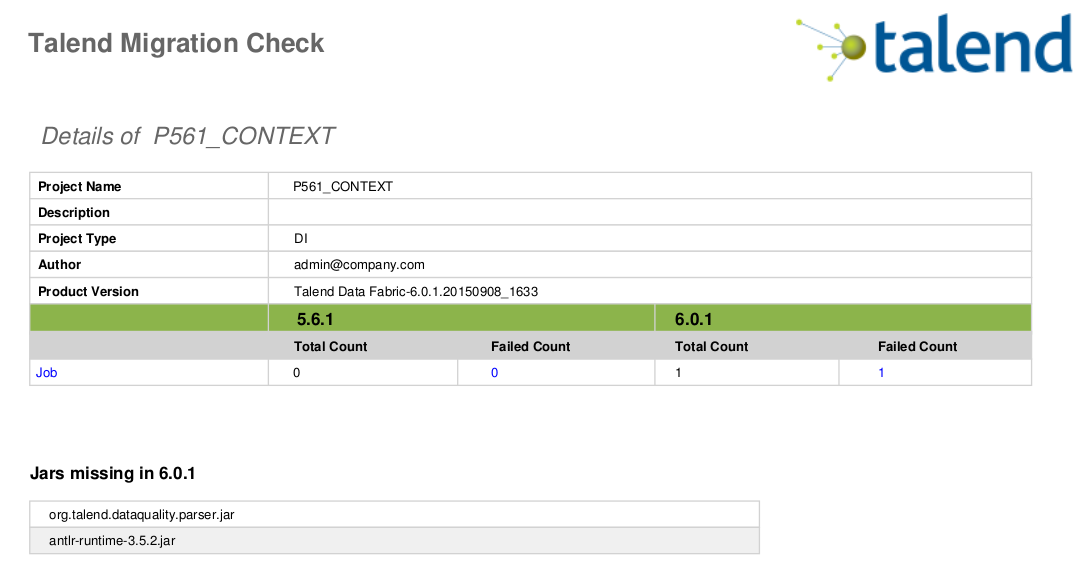
Task: Click the Failed Count header under 6.0.1
Action: pos(917,346)
